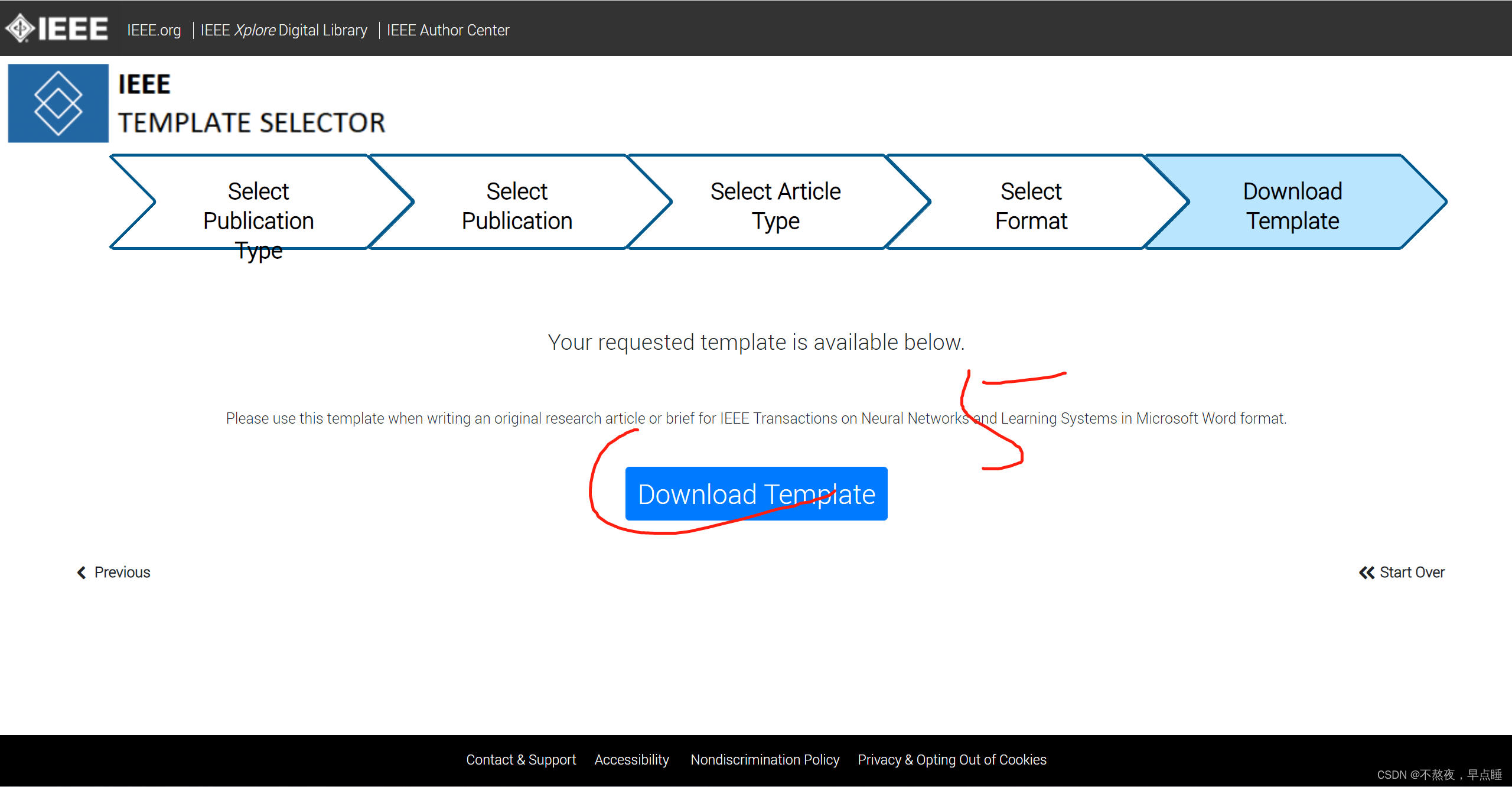
Task: Select the Select Publication Type step
Action: (x=258, y=206)
